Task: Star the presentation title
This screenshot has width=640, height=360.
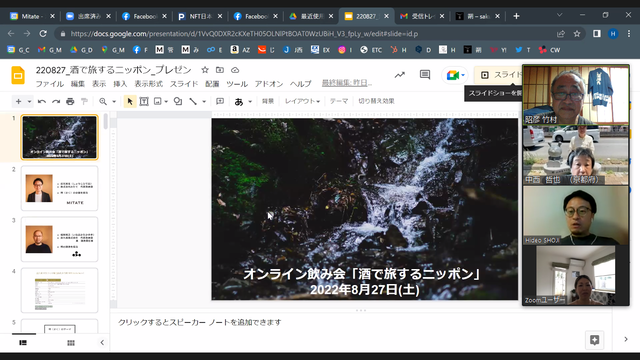Action: (205, 70)
